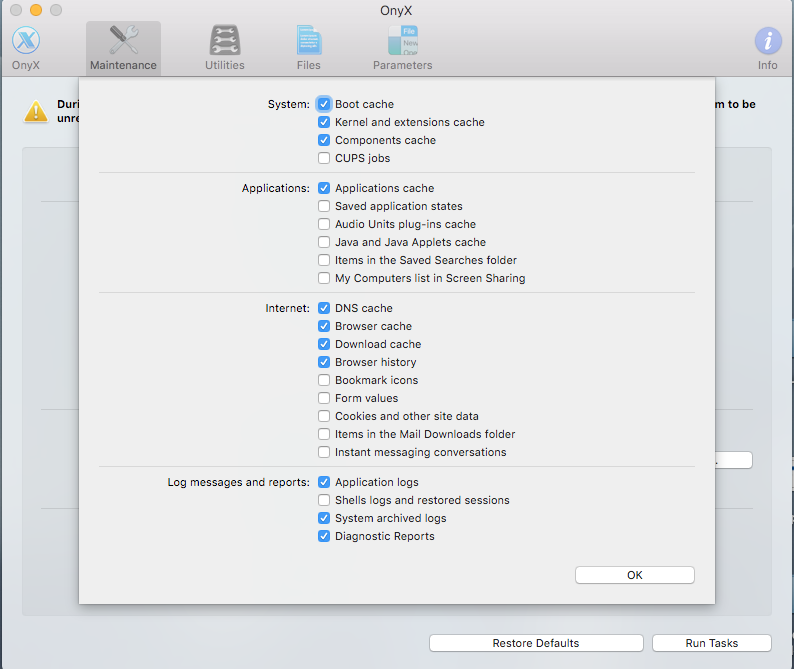This screenshot has width=794, height=669.
Task: Enable Cookies and other site data
Action: point(324,416)
